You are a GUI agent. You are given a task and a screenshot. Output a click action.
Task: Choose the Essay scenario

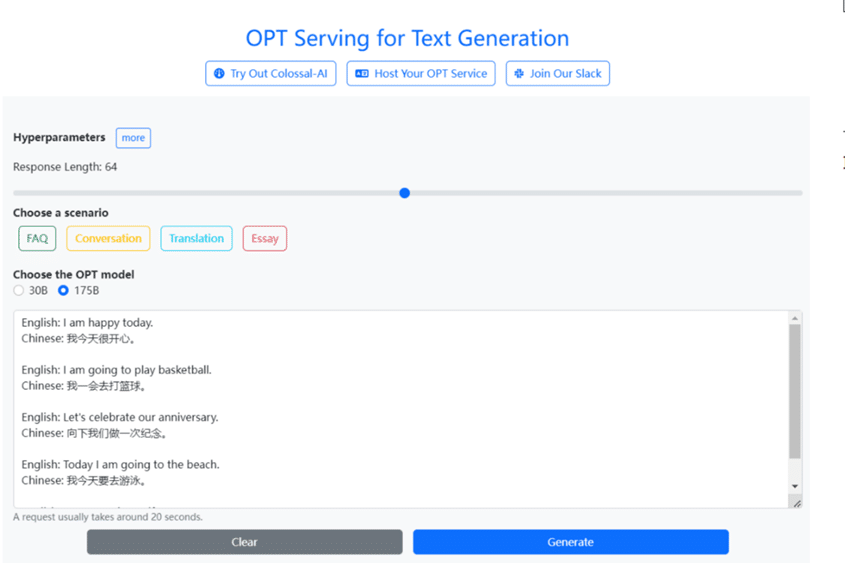point(264,239)
